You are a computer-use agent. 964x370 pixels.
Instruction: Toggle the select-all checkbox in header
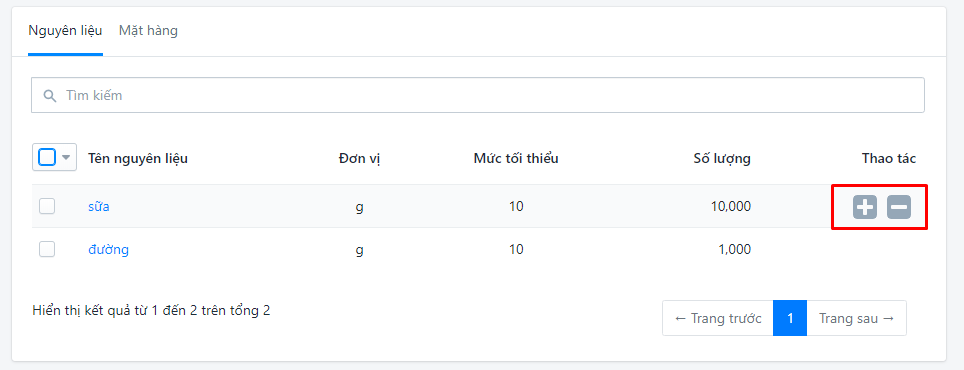tap(47, 157)
